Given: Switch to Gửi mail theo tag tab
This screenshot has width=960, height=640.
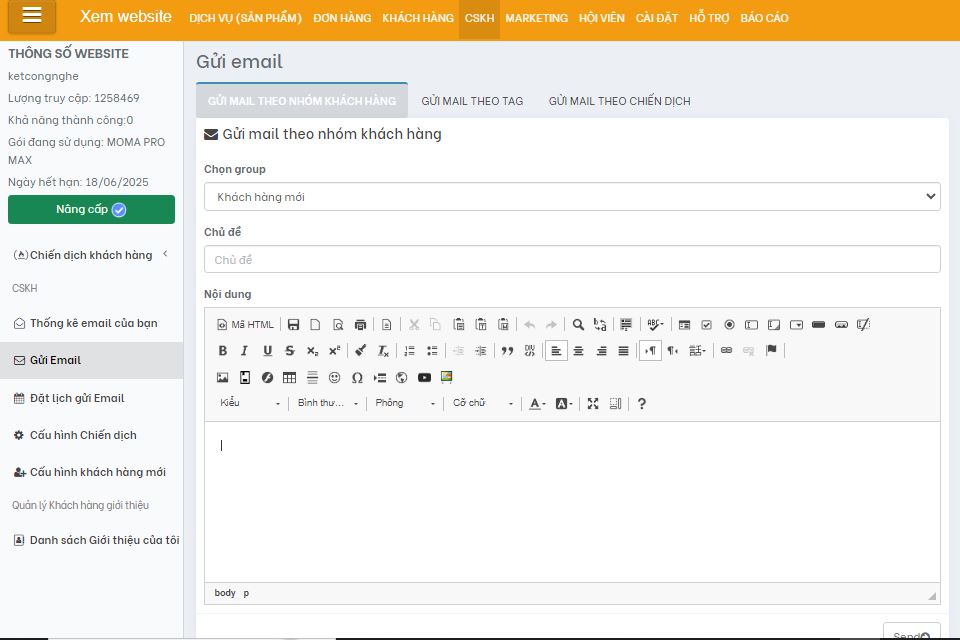Looking at the screenshot, I should [x=472, y=101].
